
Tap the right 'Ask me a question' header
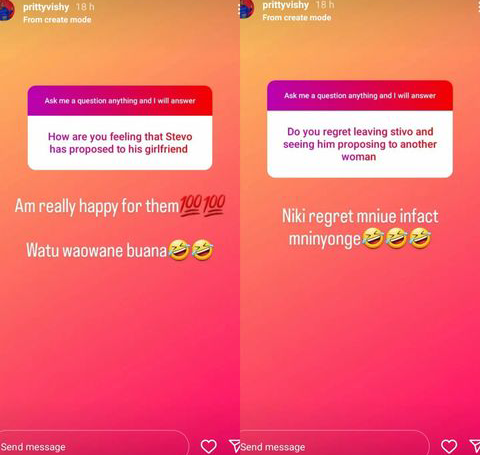[x=360, y=96]
